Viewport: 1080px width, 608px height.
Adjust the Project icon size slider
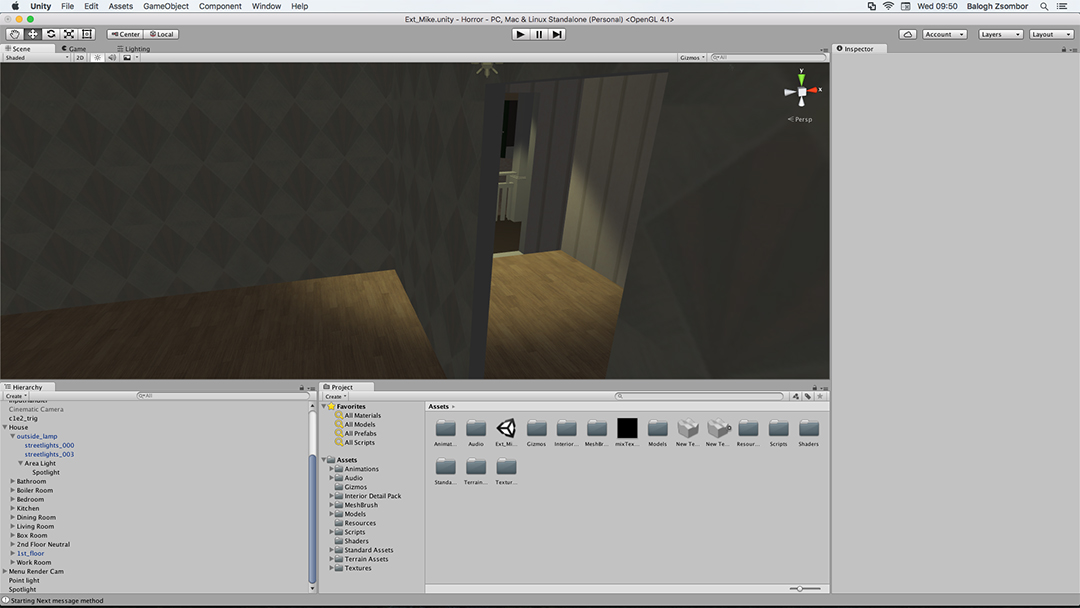805,588
